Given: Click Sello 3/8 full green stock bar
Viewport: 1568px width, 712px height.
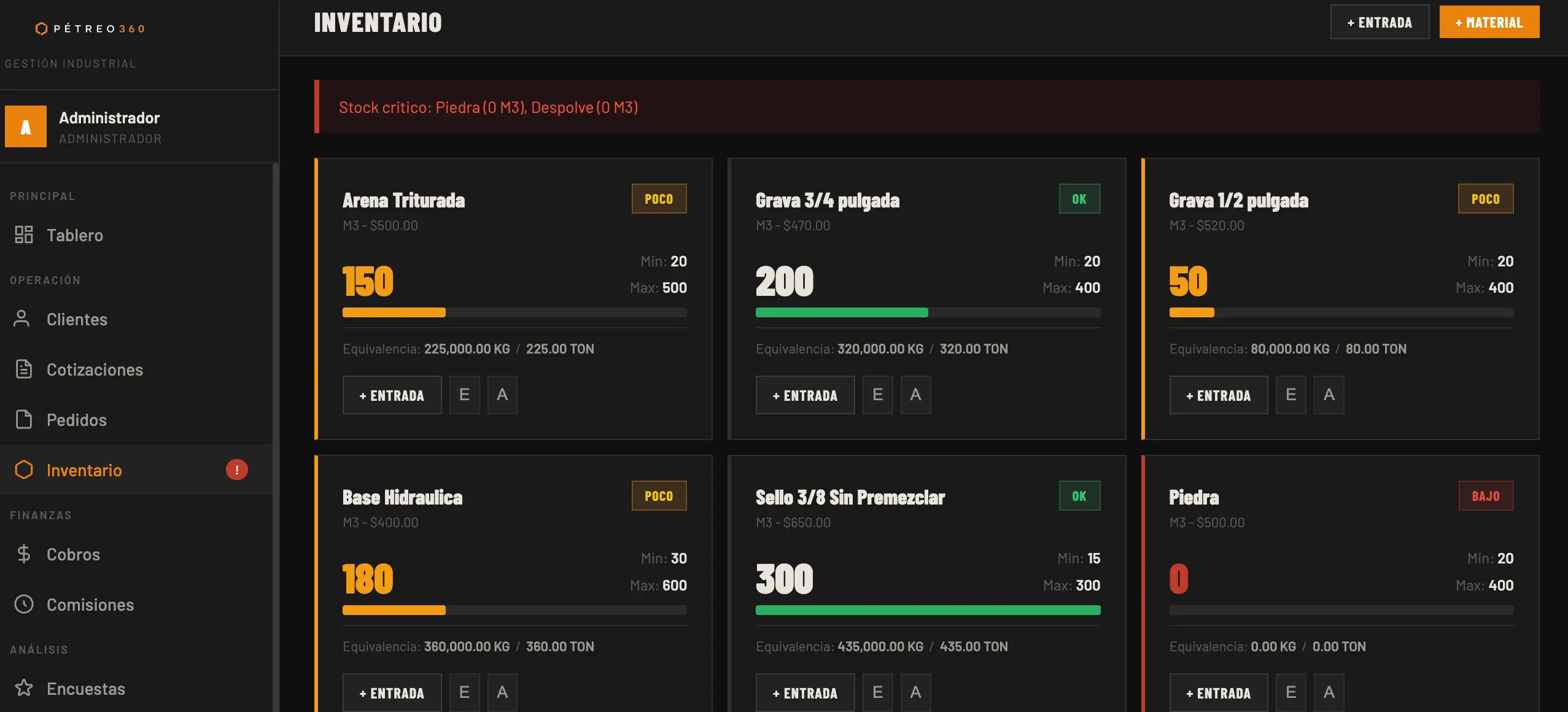Looking at the screenshot, I should pos(928,610).
